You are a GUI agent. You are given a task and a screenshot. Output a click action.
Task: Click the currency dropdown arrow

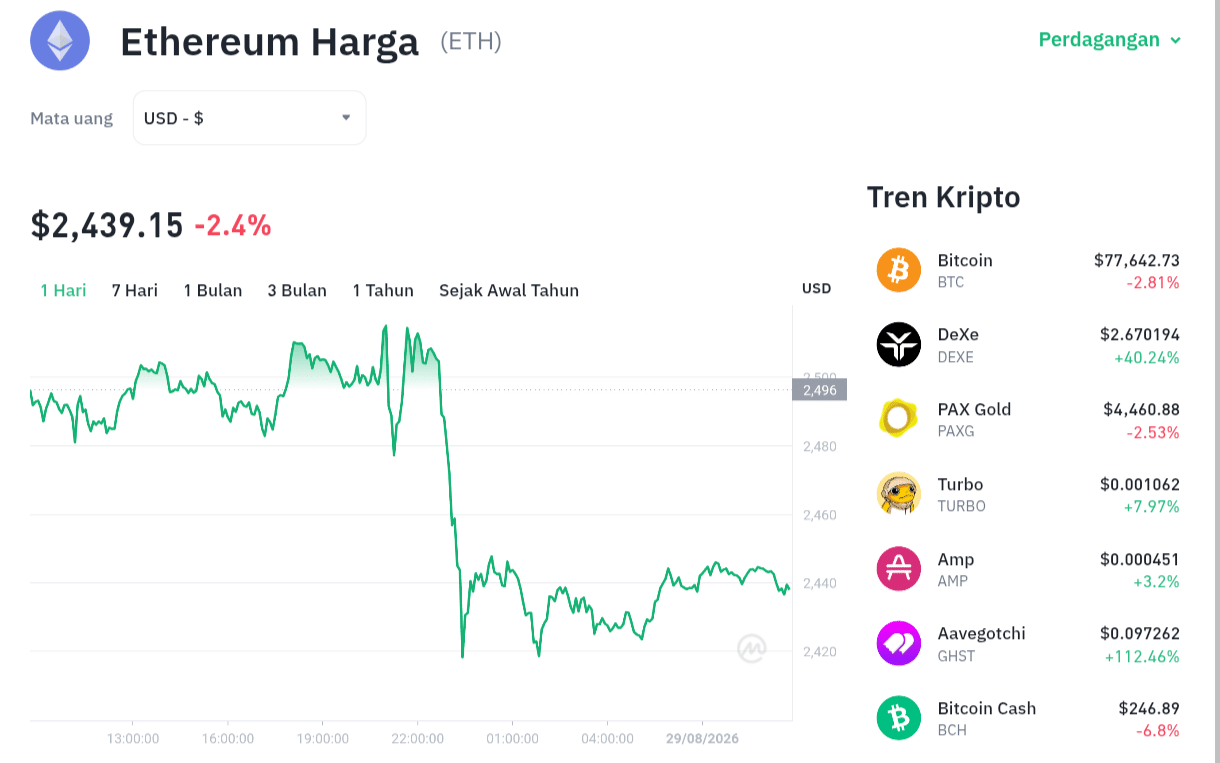[x=346, y=118]
